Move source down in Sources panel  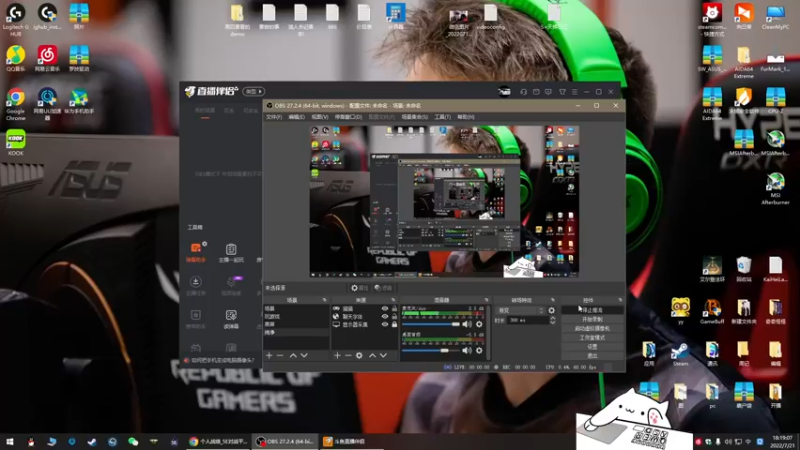(x=383, y=355)
